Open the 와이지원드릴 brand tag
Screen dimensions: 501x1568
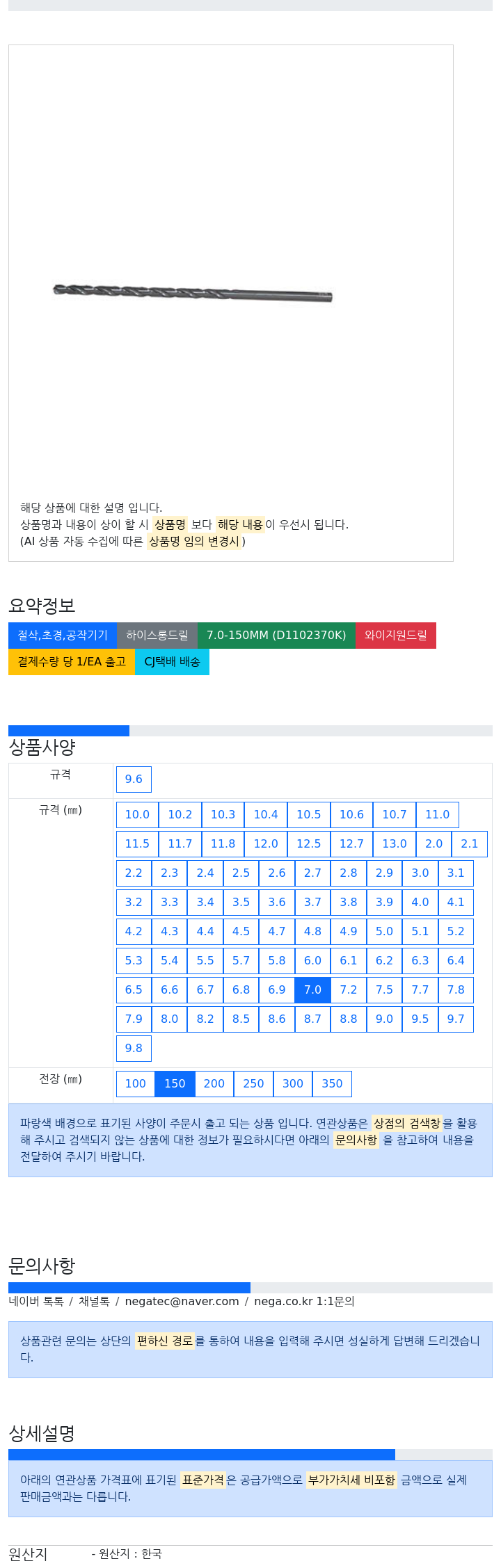coord(396,636)
